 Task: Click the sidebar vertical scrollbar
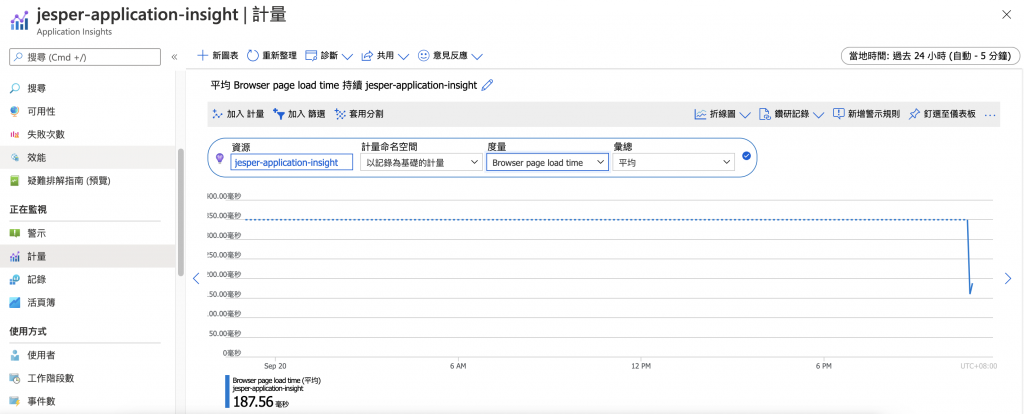(181, 212)
